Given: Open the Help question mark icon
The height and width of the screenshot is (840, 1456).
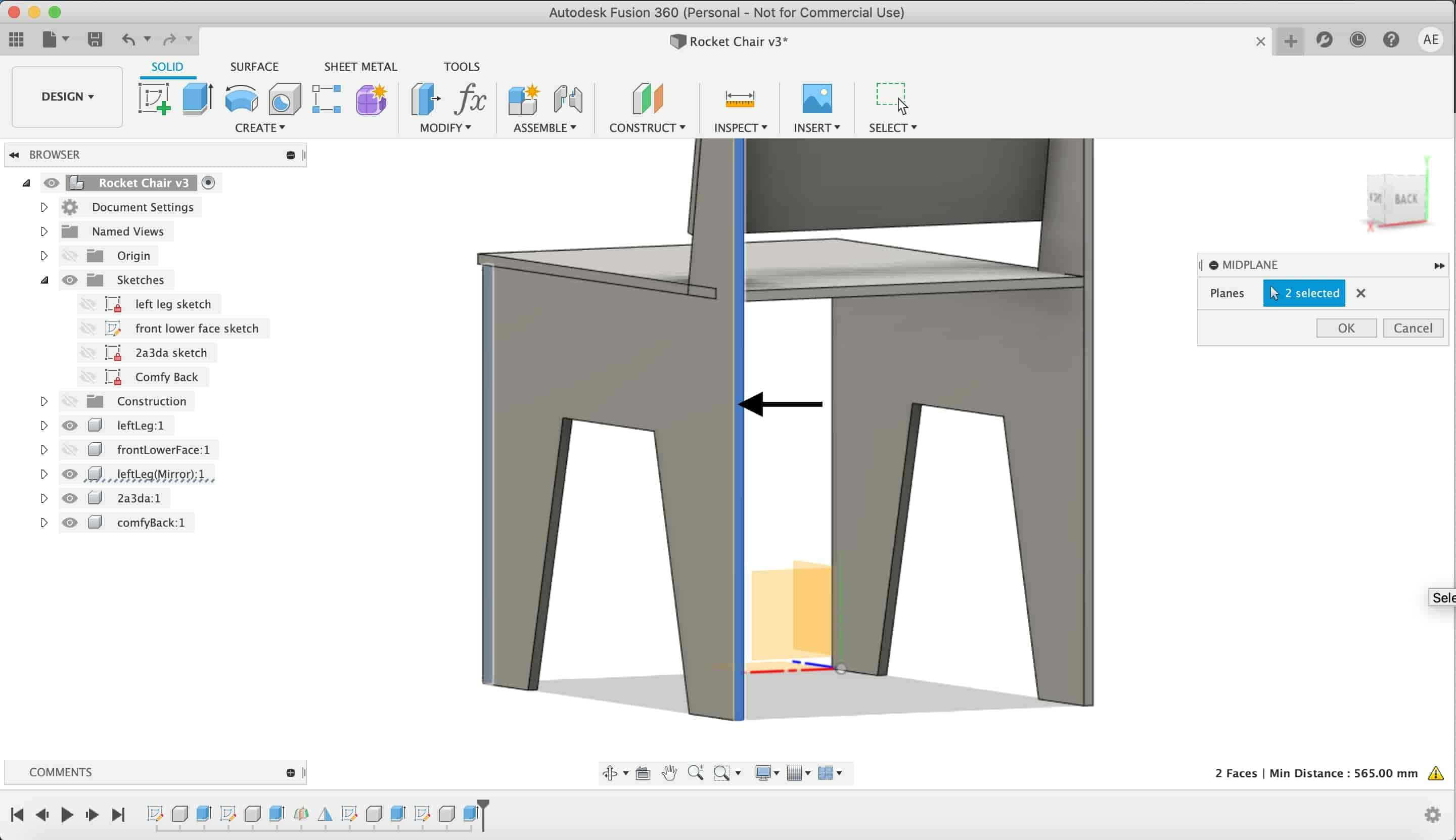Looking at the screenshot, I should pos(1391,40).
